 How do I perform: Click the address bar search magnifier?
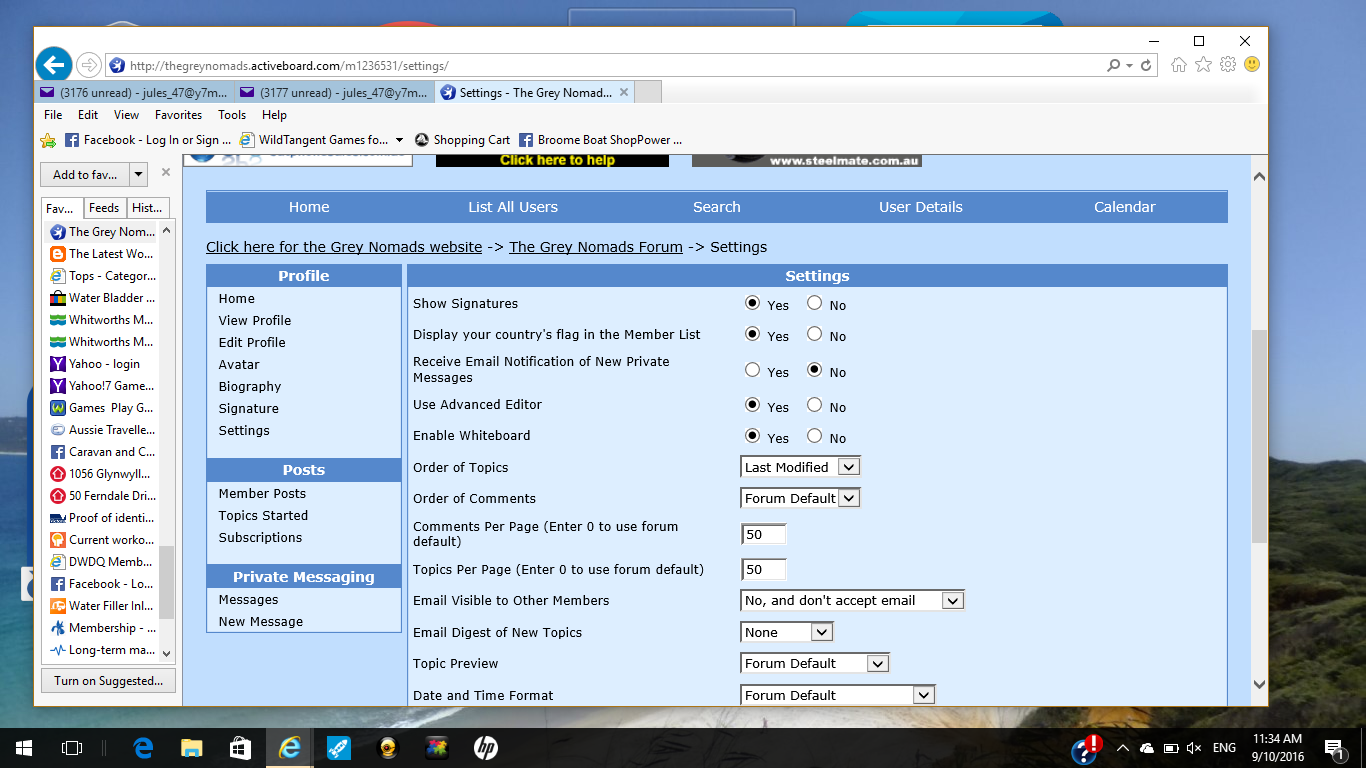(1113, 66)
